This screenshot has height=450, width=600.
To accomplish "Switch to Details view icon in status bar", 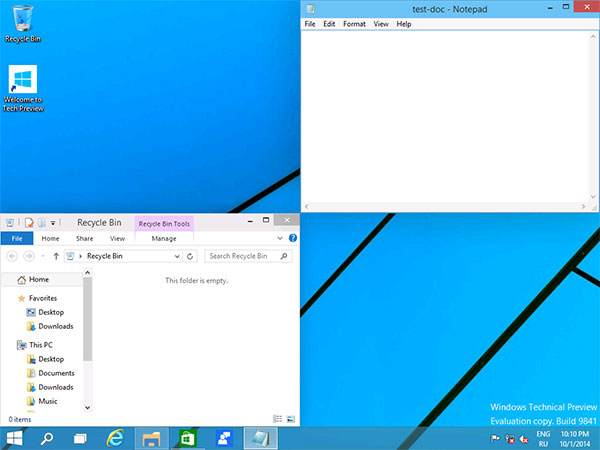I will (x=277, y=419).
